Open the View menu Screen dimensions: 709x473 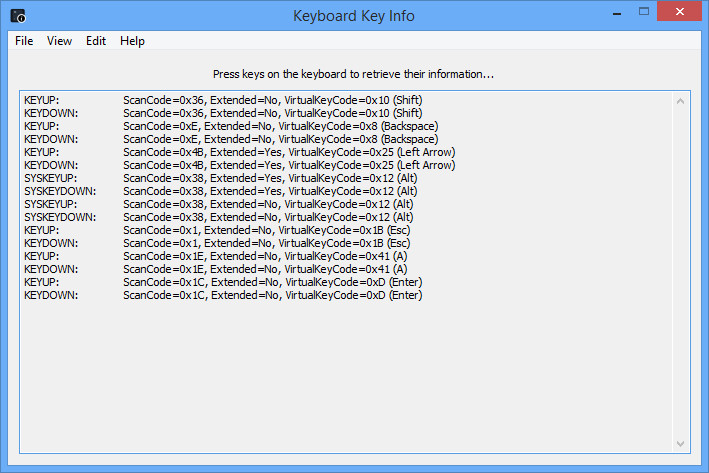pyautogui.click(x=59, y=41)
